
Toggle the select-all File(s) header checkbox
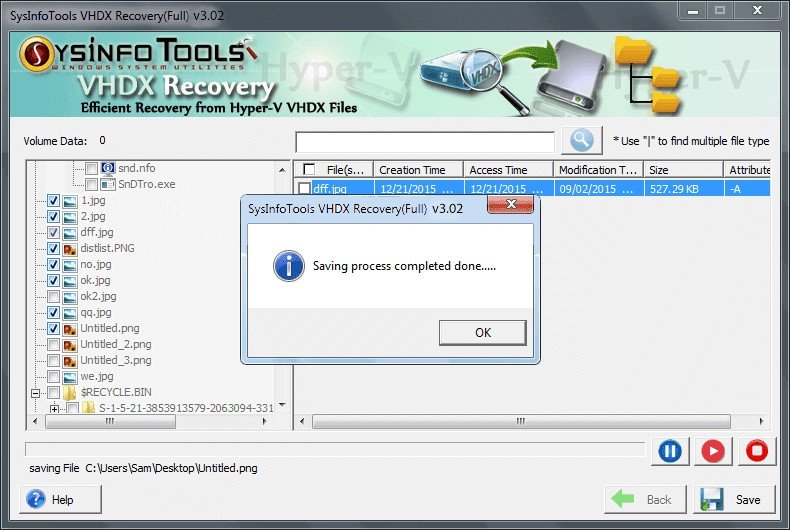309,169
